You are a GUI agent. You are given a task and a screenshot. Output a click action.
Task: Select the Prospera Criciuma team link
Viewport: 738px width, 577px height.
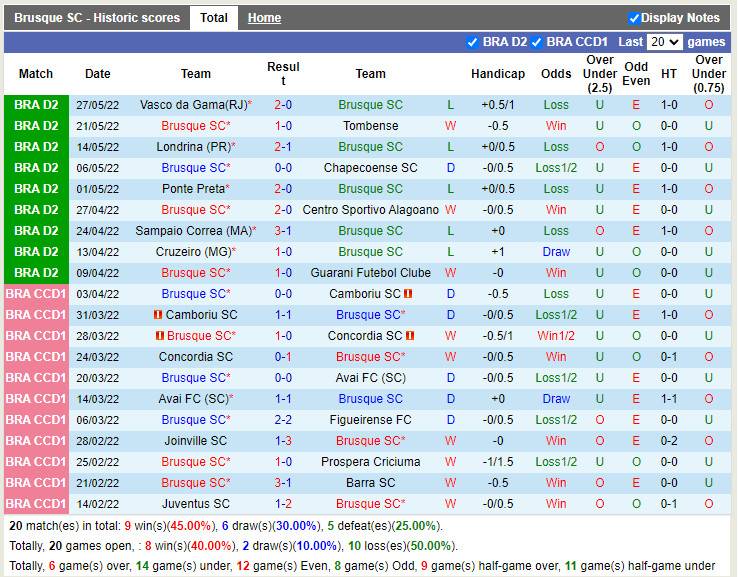(370, 462)
